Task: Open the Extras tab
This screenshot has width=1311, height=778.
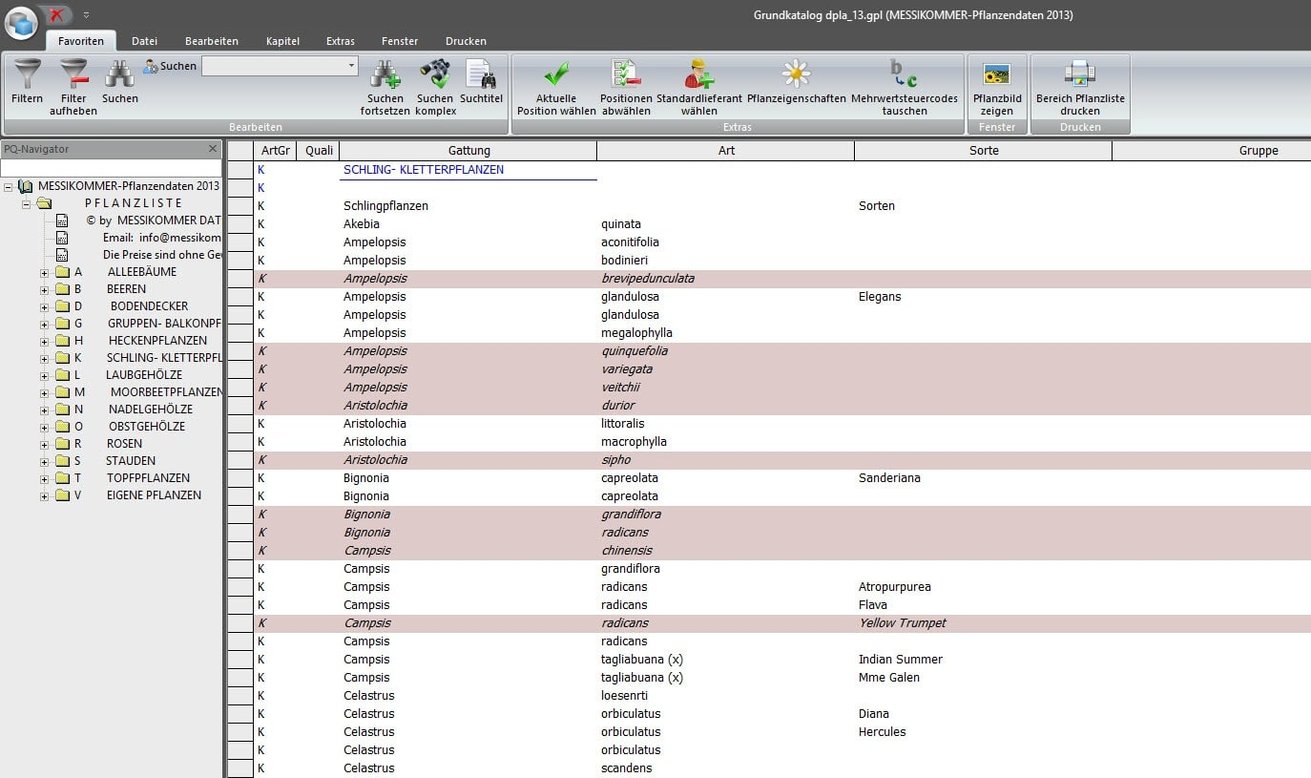Action: 340,41
